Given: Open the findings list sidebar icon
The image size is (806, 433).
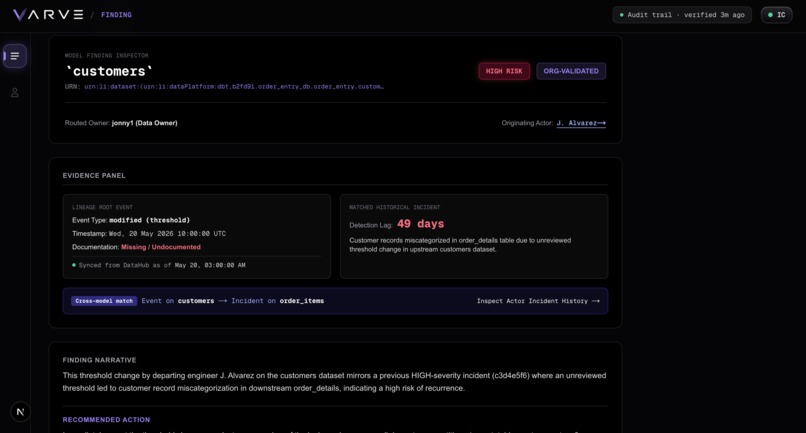Looking at the screenshot, I should tap(15, 56).
